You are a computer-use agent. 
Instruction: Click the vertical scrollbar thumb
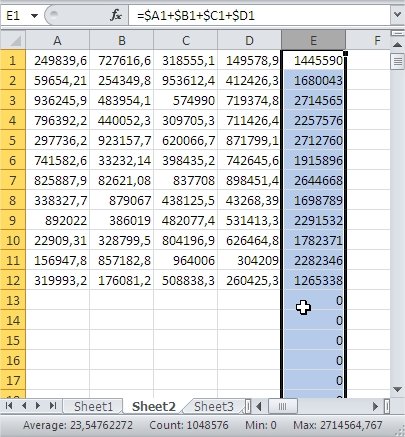point(397,61)
